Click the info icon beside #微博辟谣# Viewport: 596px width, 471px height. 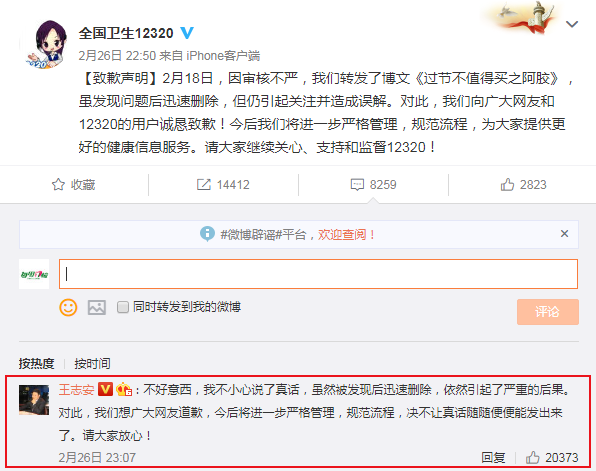coord(207,234)
